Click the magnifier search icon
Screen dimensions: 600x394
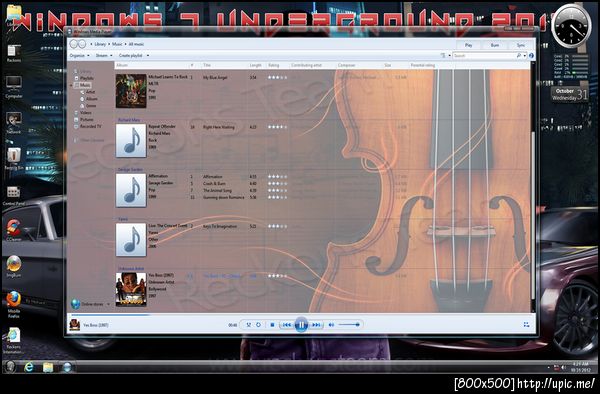click(519, 56)
